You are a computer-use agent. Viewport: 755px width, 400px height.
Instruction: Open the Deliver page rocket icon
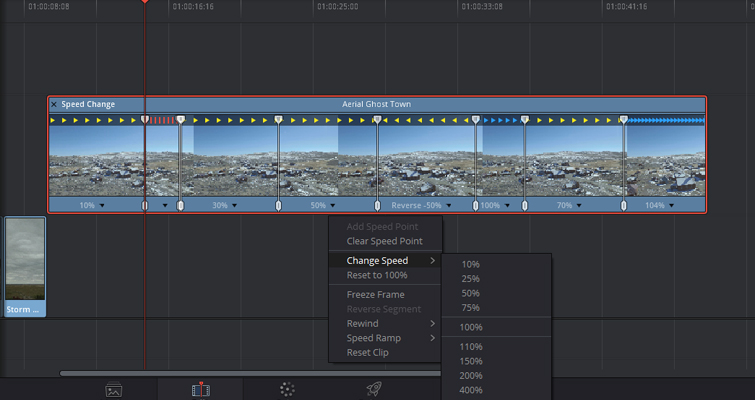(374, 390)
